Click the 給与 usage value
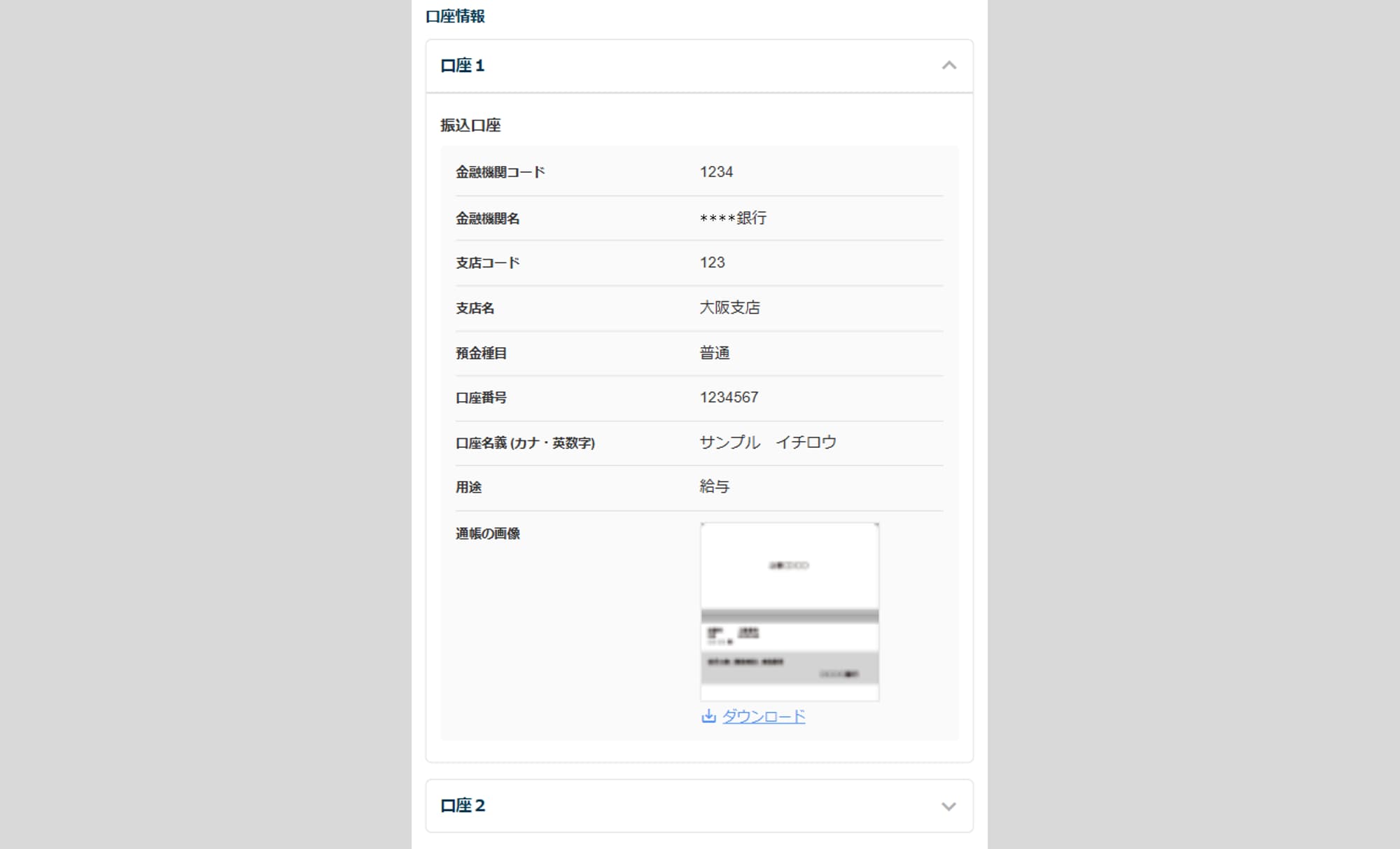The image size is (1400, 849). click(715, 486)
